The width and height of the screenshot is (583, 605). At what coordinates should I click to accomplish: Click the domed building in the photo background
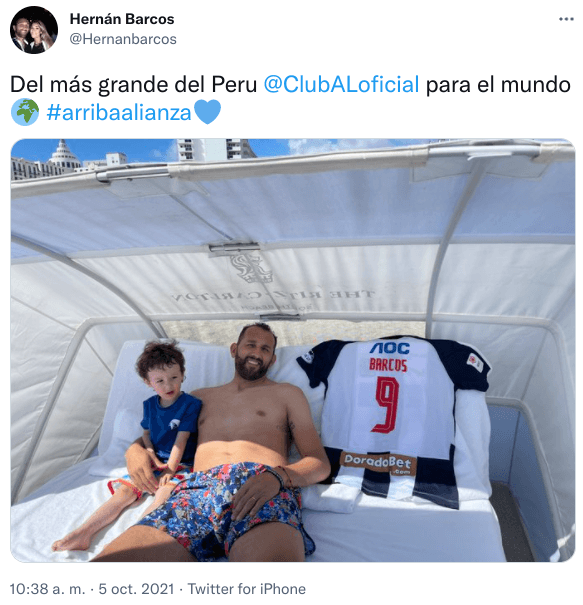pyautogui.click(x=62, y=155)
